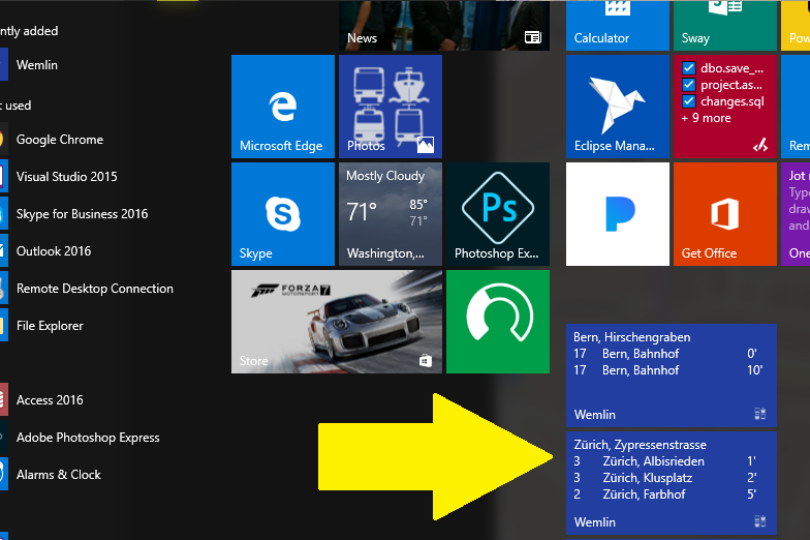Click the Pandora tile

point(617,214)
